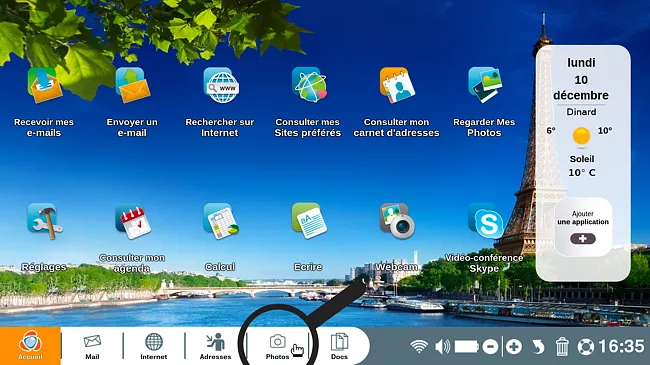Open the trash bin icon
This screenshot has width=650, height=365.
(562, 346)
